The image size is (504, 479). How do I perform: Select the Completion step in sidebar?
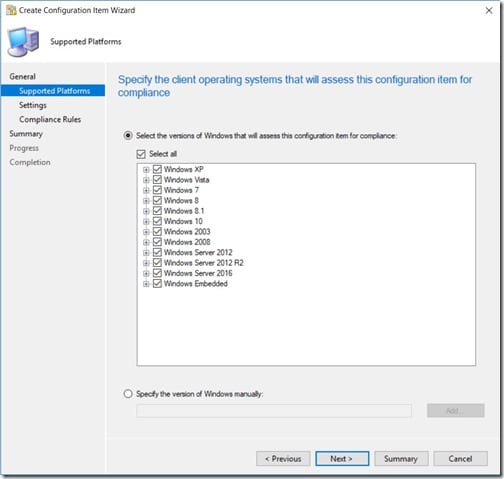[x=30, y=162]
